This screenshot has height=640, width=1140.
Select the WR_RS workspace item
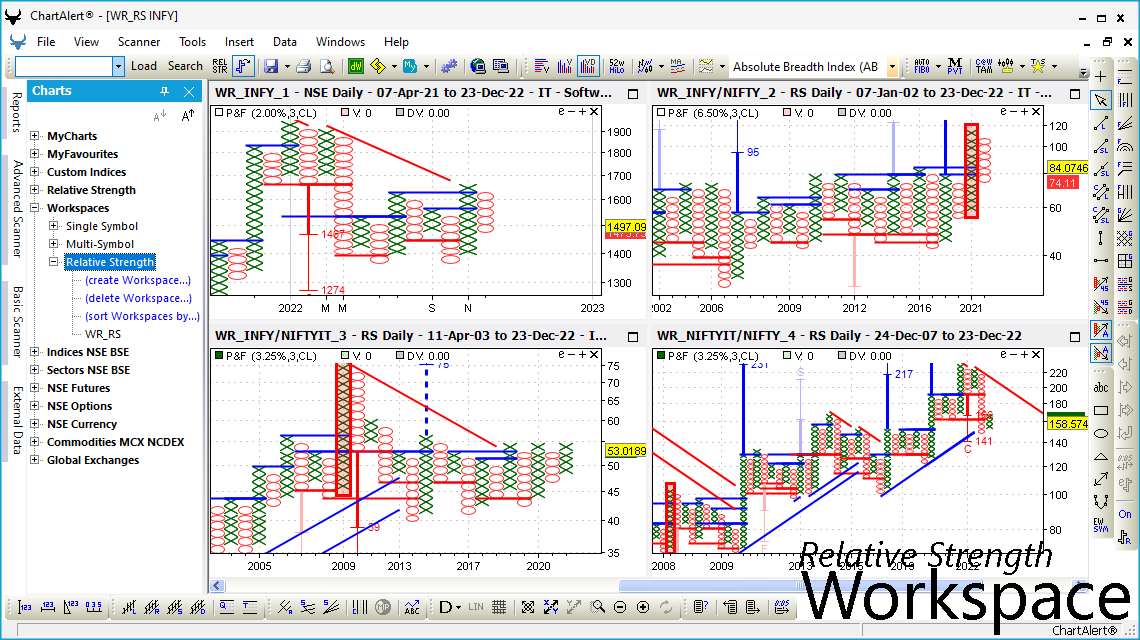point(103,334)
